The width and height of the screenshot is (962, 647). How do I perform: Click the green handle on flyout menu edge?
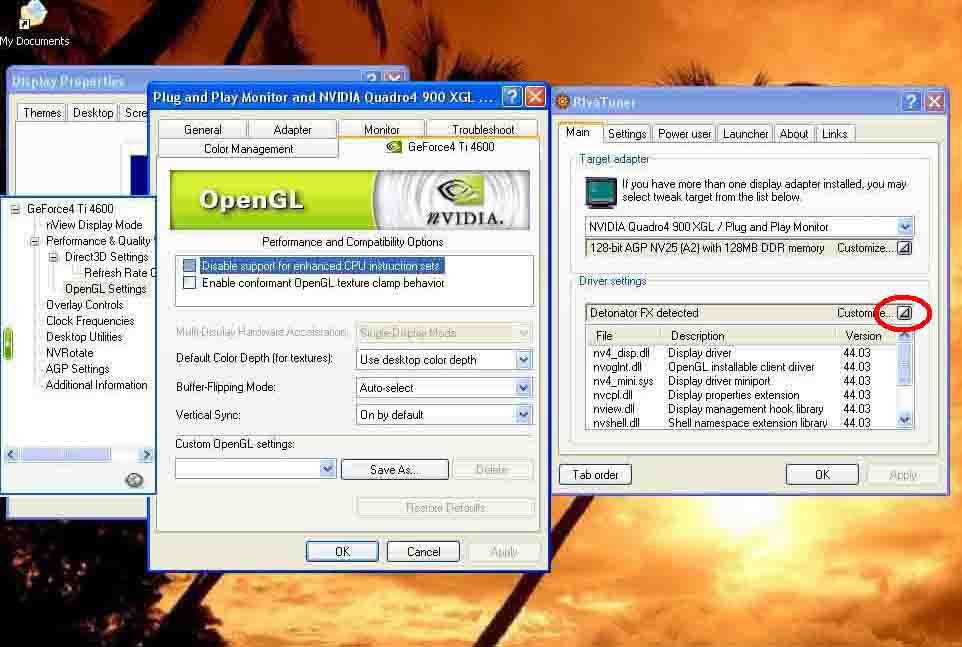pyautogui.click(x=7, y=343)
